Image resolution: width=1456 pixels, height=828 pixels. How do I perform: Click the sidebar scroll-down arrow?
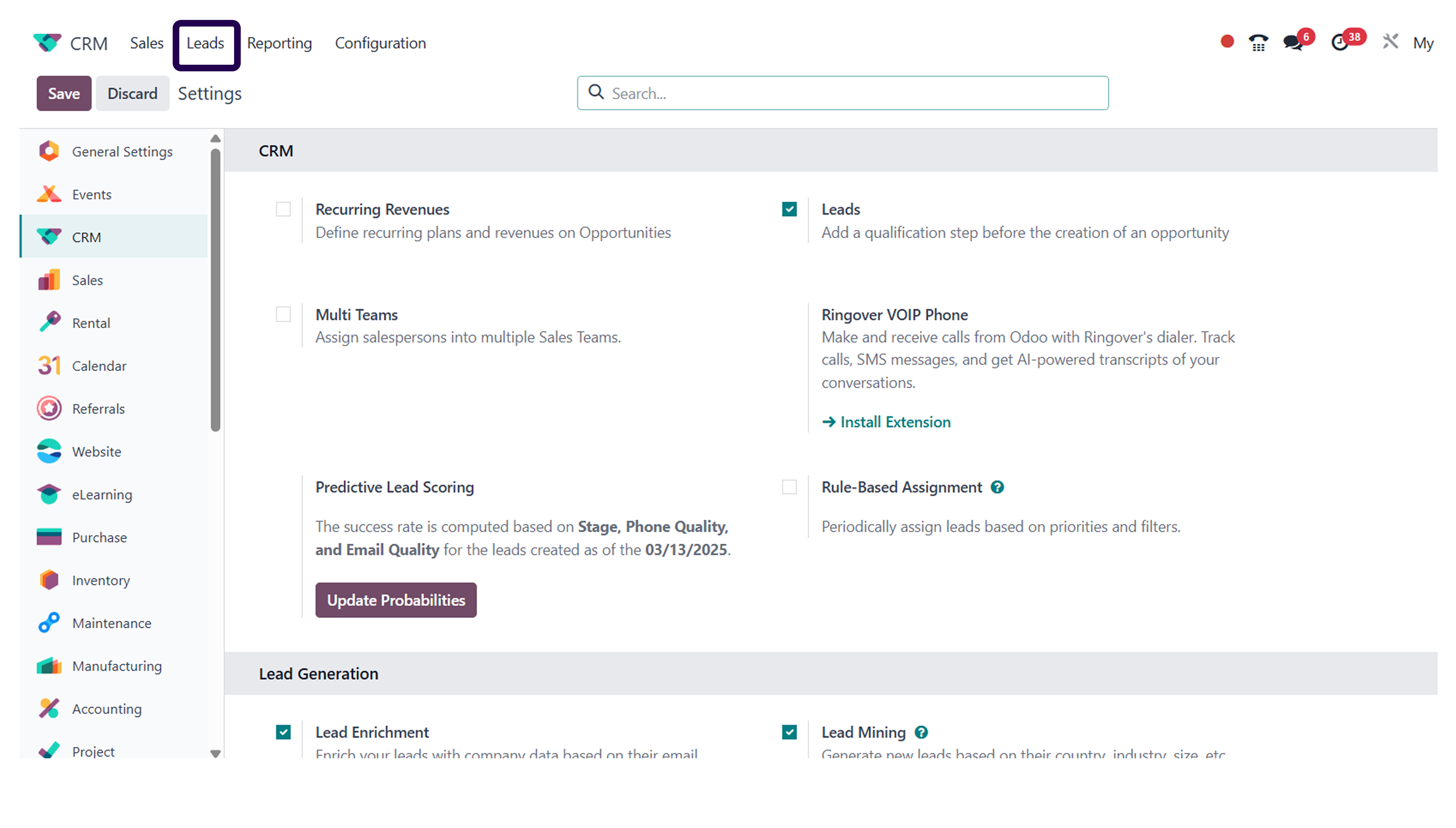point(215,753)
